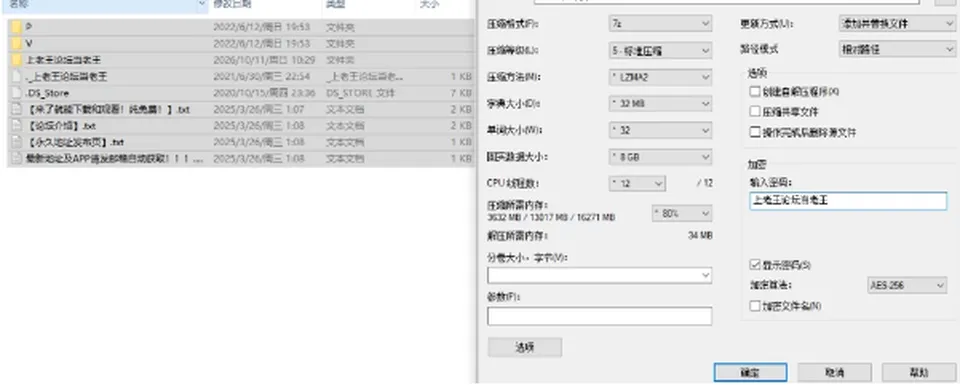Image resolution: width=960 pixels, height=385 pixels.
Task: Open 单词大小 dropdown showing 32
Action: (x=661, y=130)
